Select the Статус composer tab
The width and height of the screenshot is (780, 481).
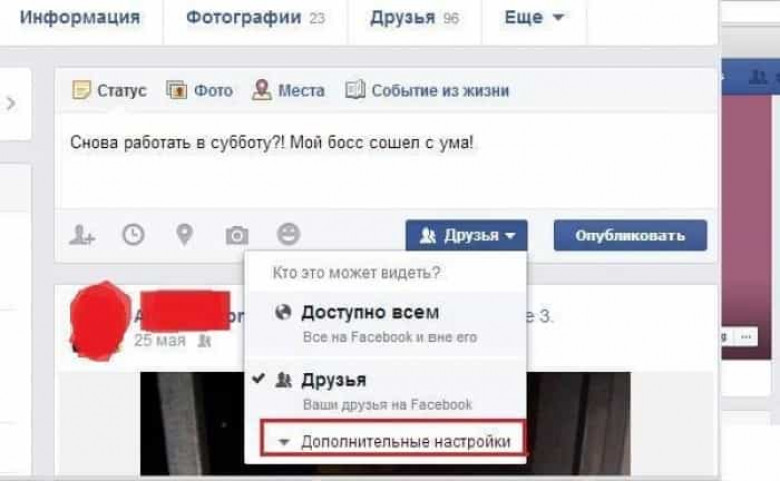(109, 90)
